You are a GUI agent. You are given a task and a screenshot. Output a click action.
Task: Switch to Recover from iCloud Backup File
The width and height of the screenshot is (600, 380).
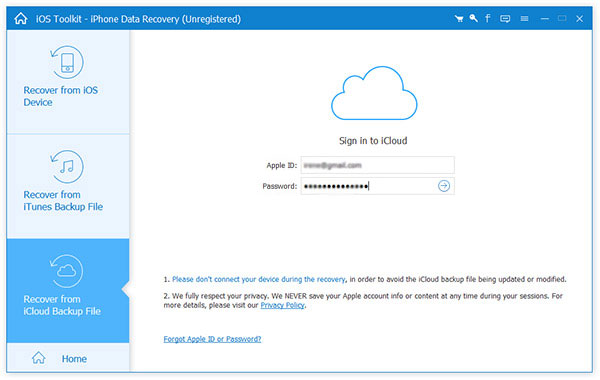tap(68, 290)
